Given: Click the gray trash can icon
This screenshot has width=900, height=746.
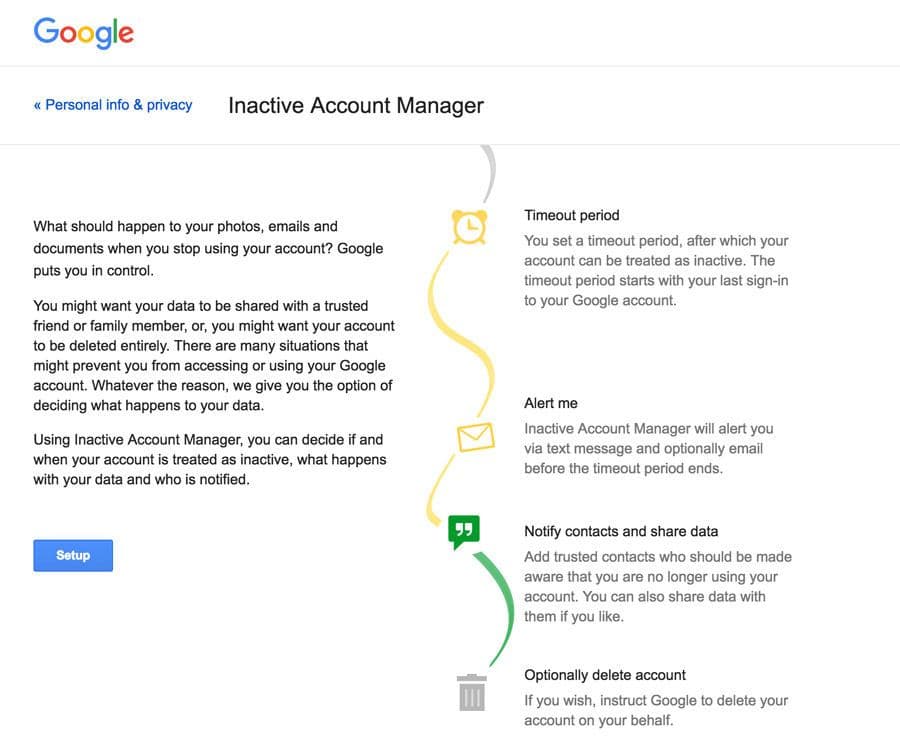Looking at the screenshot, I should (x=472, y=693).
